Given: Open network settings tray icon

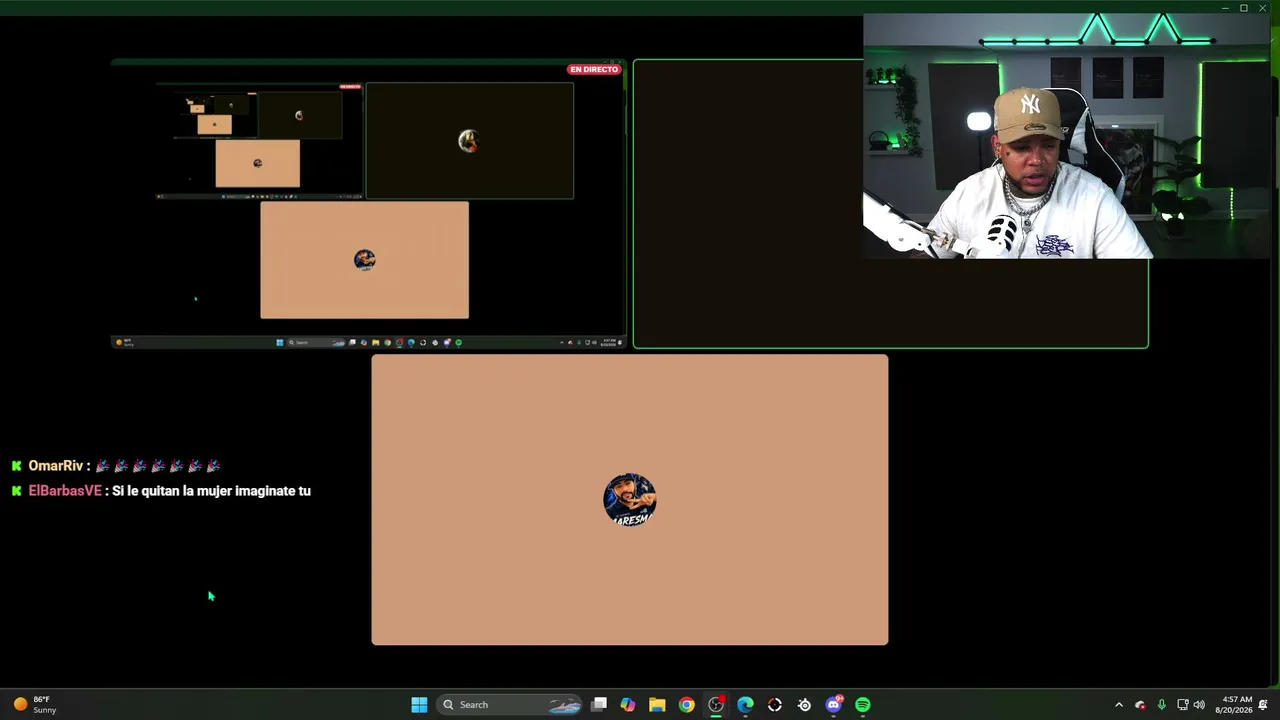Looking at the screenshot, I should (x=1182, y=705).
